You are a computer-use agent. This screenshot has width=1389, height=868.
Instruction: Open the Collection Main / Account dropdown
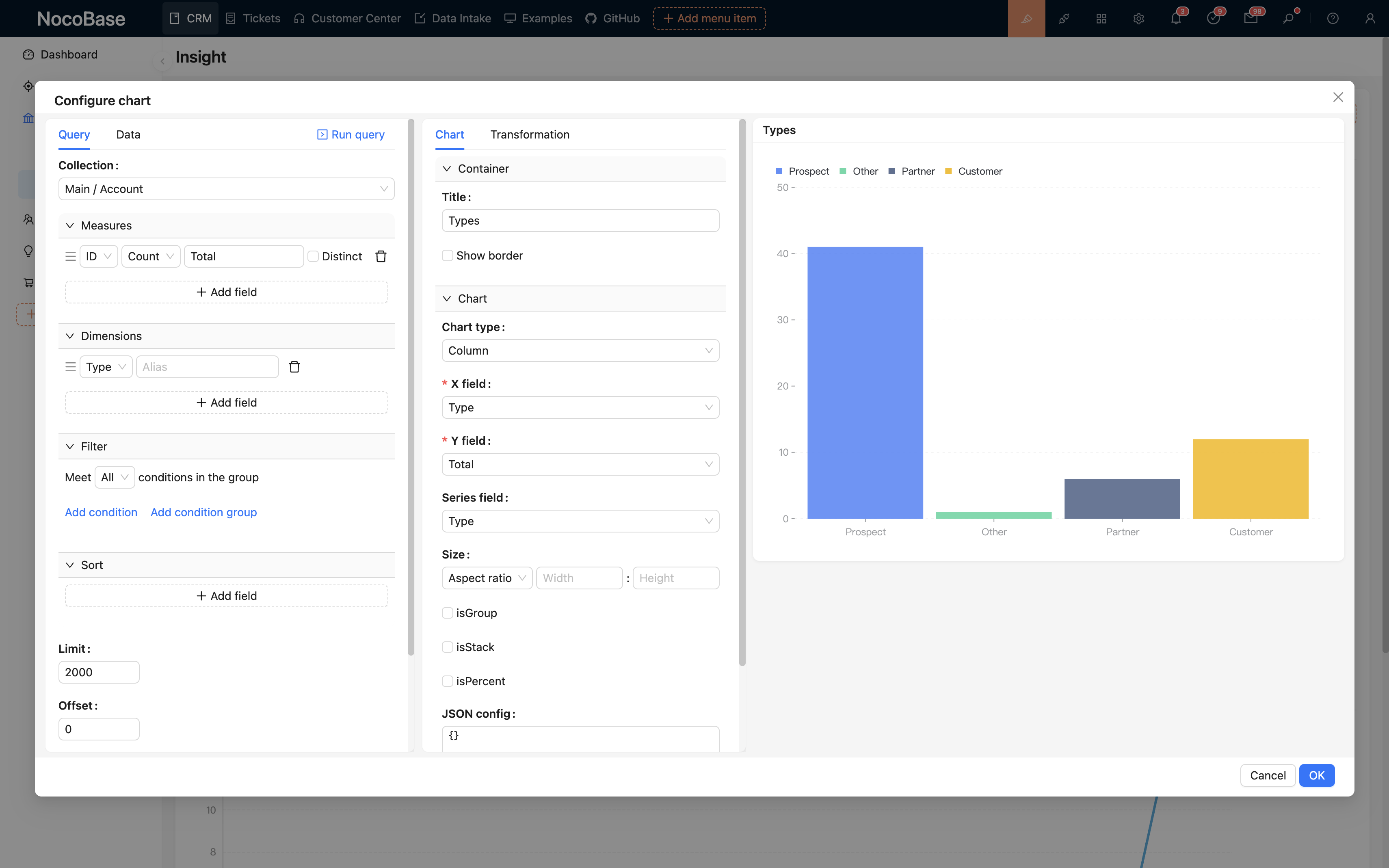coord(226,189)
